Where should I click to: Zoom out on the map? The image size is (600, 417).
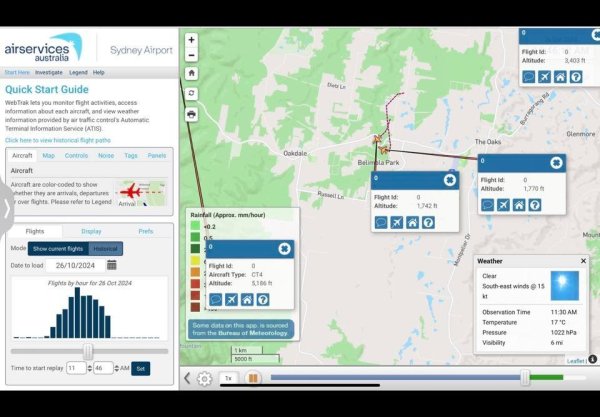[191, 54]
